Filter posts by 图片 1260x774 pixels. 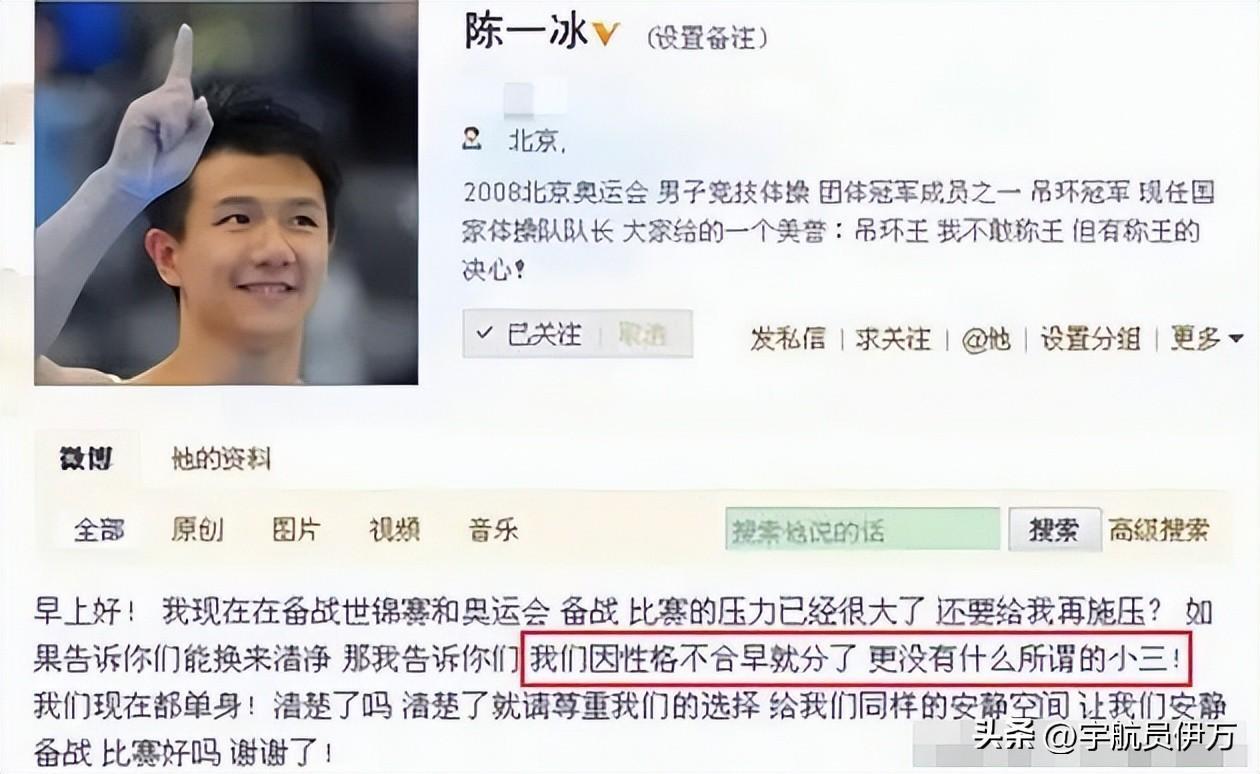pos(296,529)
